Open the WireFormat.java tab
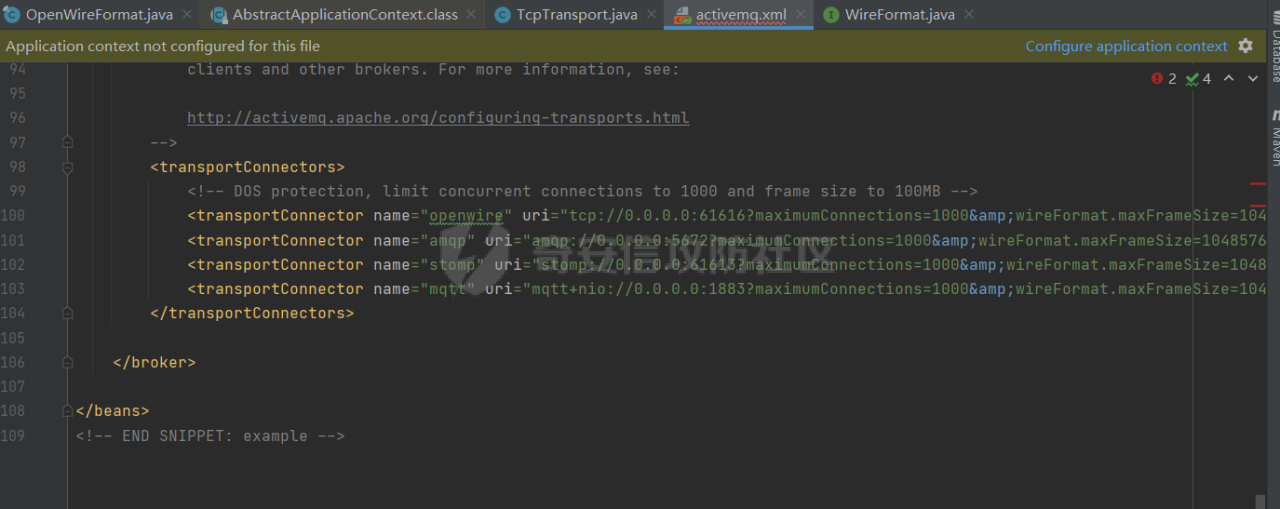The width and height of the screenshot is (1280, 509). tap(899, 15)
